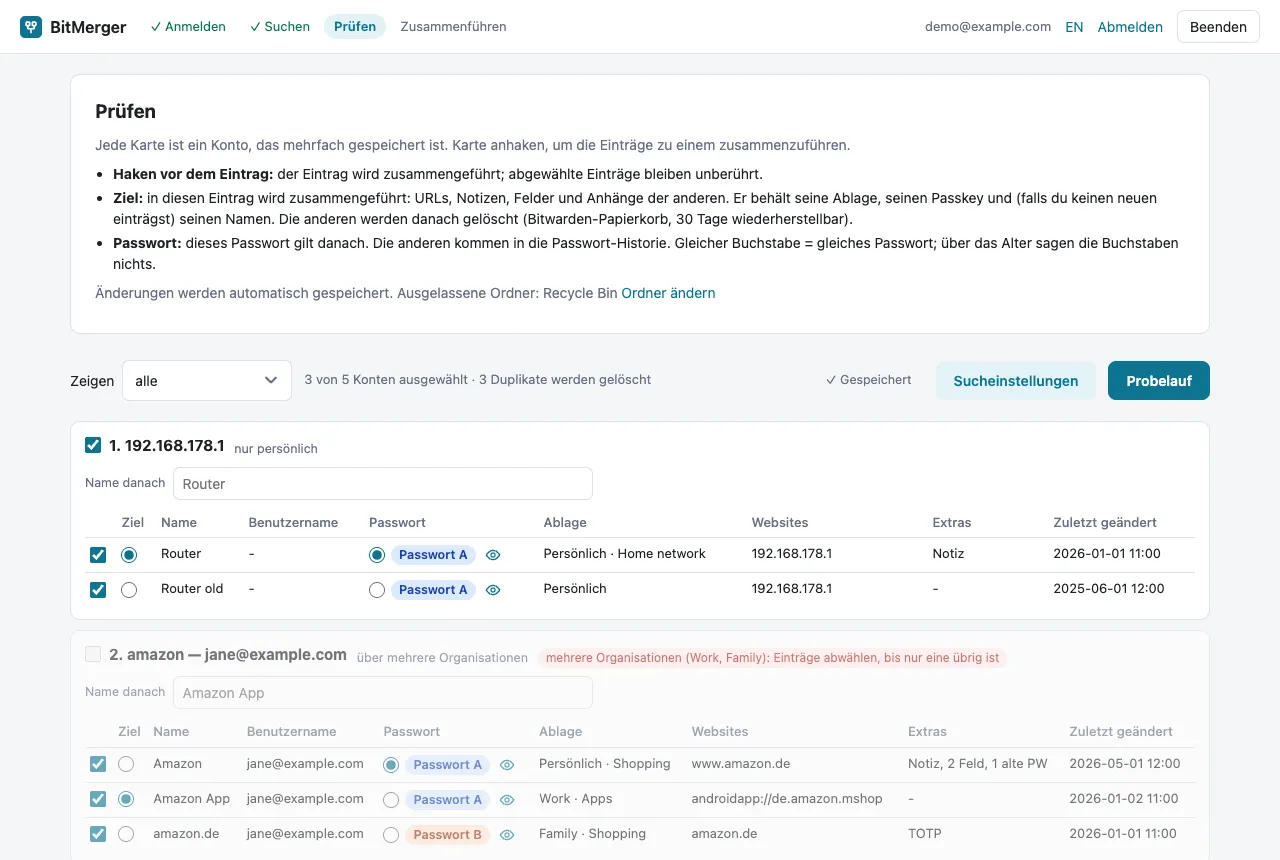Click the Persönlich · Home network cell
1280x860 pixels.
625,554
